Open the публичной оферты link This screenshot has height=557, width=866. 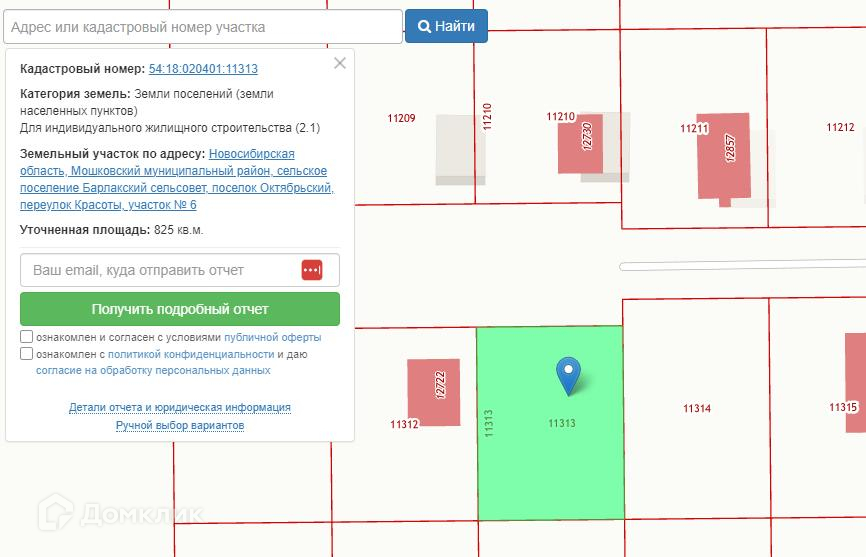(272, 337)
